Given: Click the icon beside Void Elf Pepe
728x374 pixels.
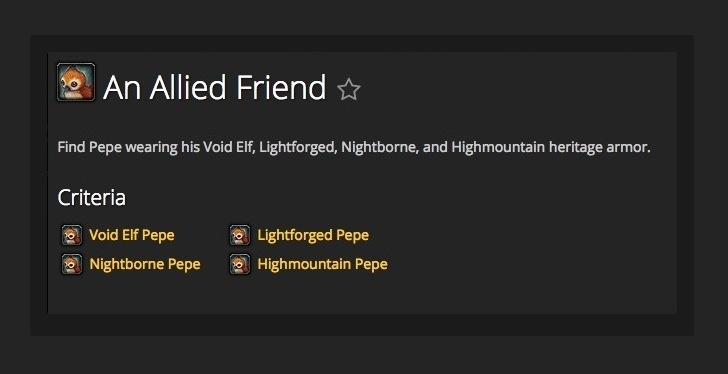Looking at the screenshot, I should tap(72, 235).
